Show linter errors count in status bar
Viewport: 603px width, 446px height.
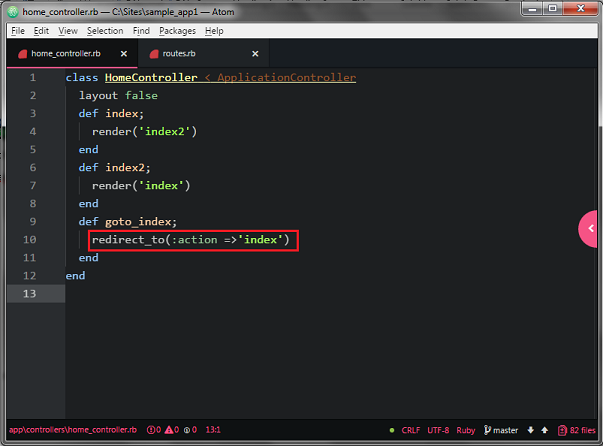point(154,430)
